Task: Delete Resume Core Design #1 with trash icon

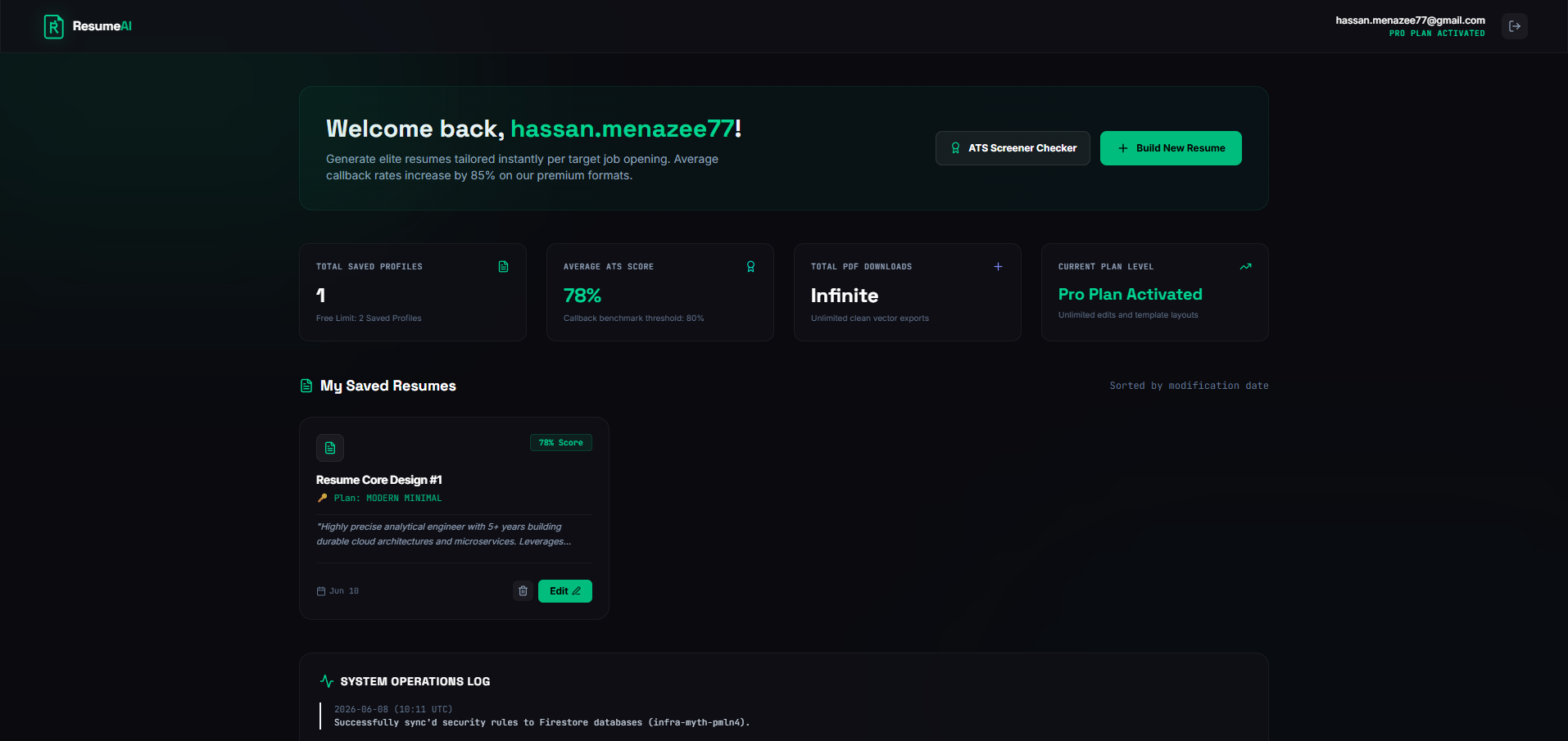Action: pyautogui.click(x=523, y=591)
